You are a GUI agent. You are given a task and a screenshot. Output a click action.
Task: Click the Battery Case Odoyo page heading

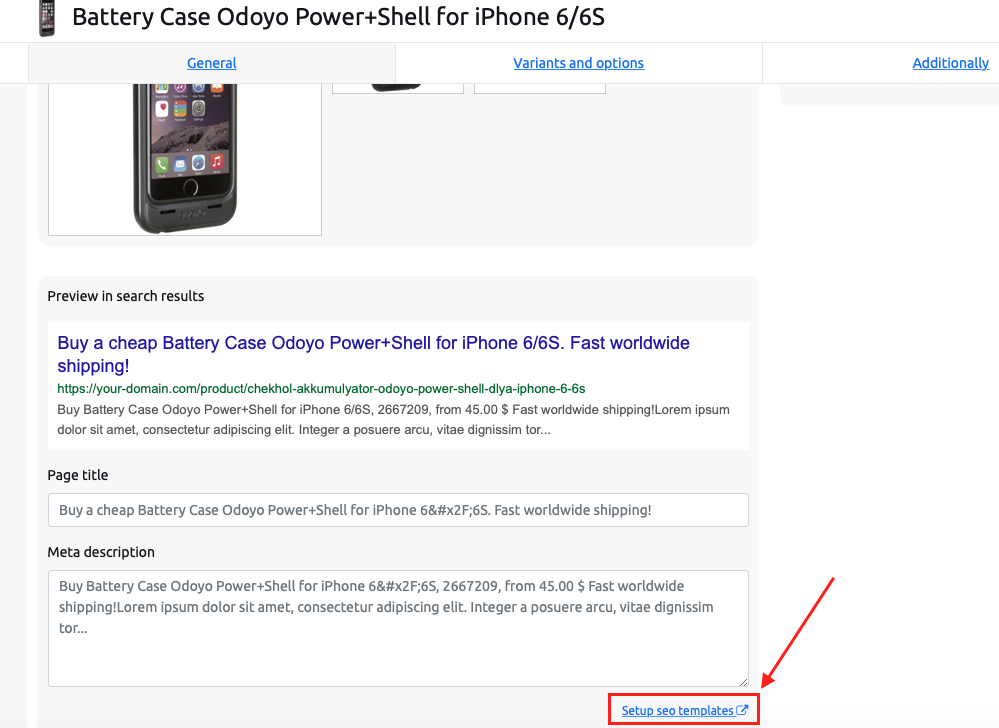[x=338, y=17]
